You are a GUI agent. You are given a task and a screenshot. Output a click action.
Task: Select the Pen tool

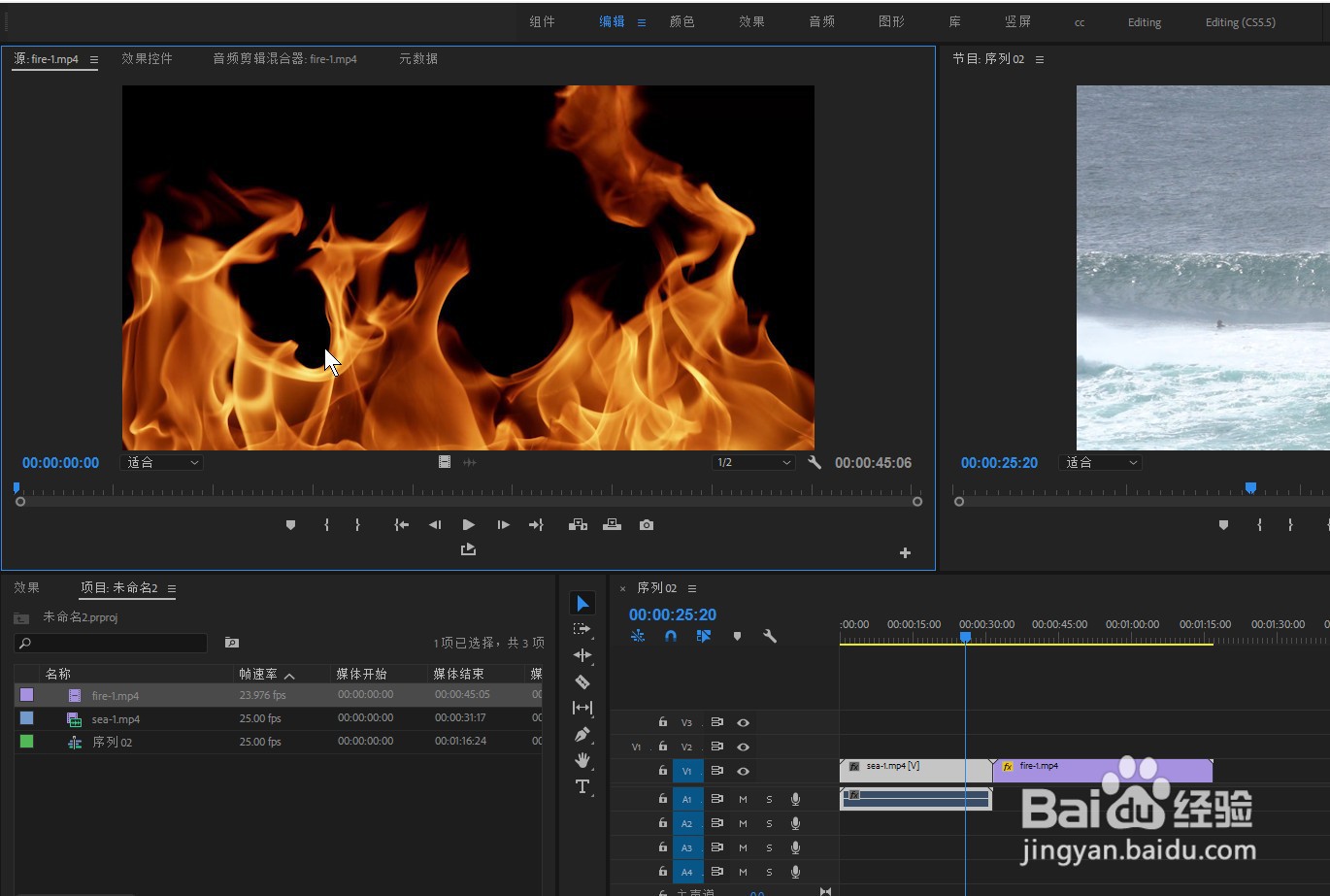(582, 734)
